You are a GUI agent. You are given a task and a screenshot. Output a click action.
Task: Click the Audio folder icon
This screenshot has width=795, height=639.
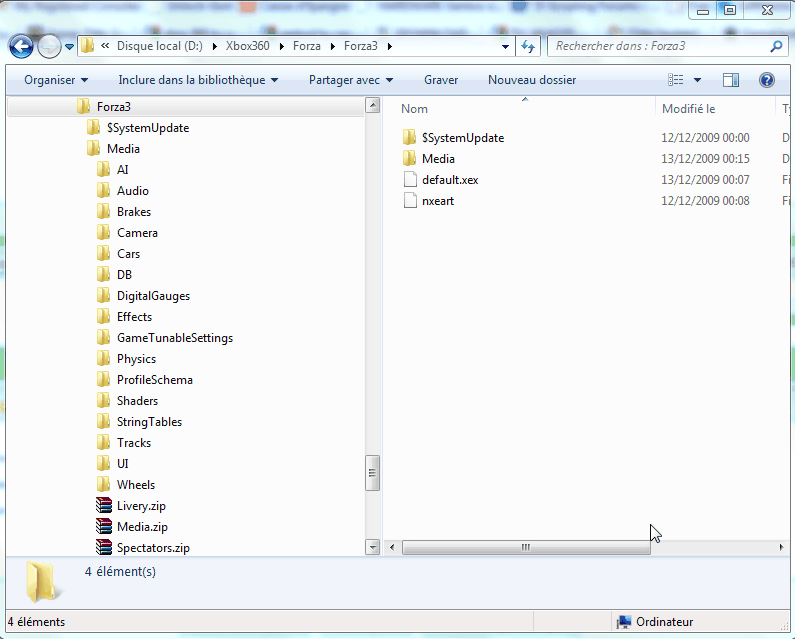click(103, 191)
